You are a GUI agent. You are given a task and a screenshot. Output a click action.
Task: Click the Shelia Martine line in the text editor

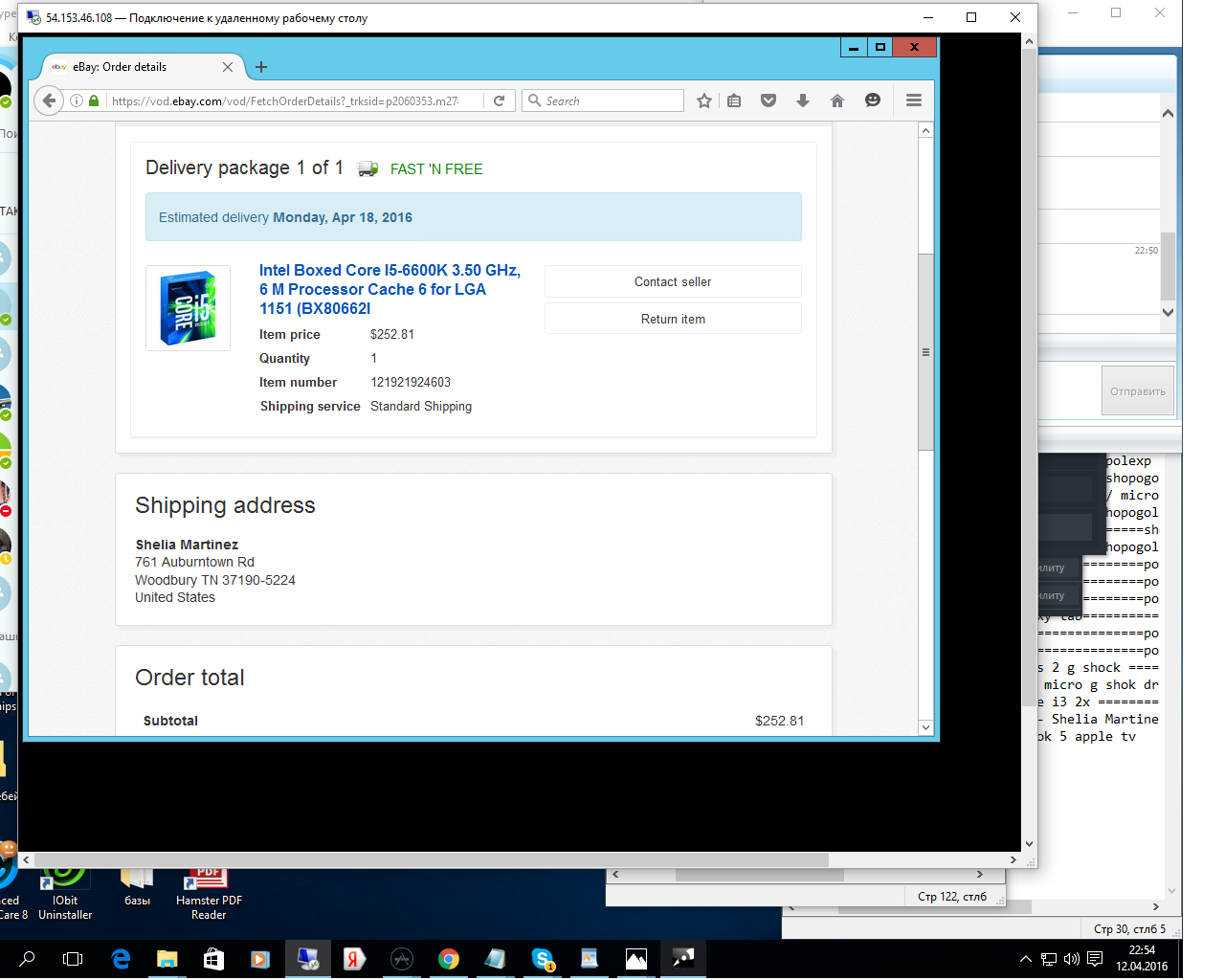[1101, 719]
